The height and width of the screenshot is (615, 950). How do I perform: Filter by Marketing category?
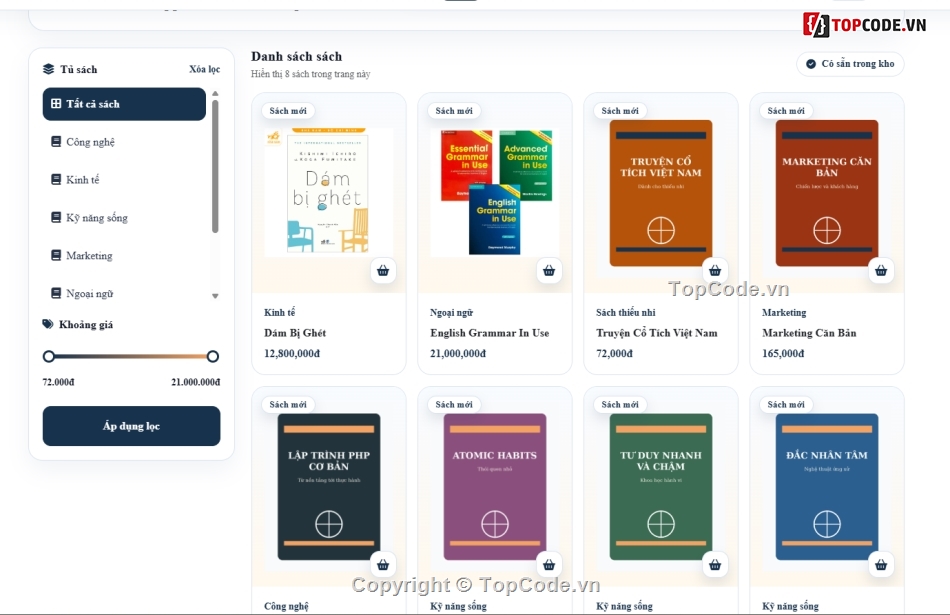124,255
